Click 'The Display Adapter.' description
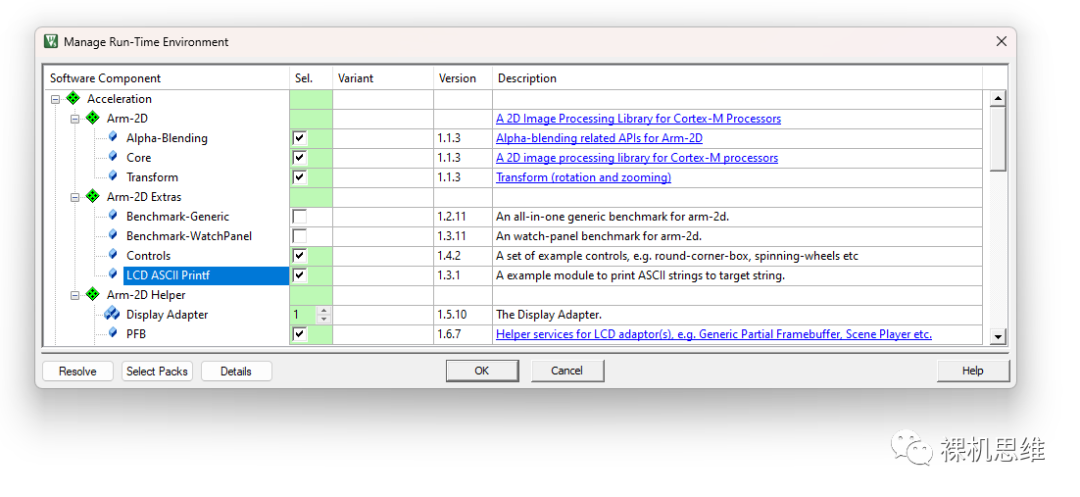Image resolution: width=1080 pixels, height=497 pixels. click(x=549, y=315)
